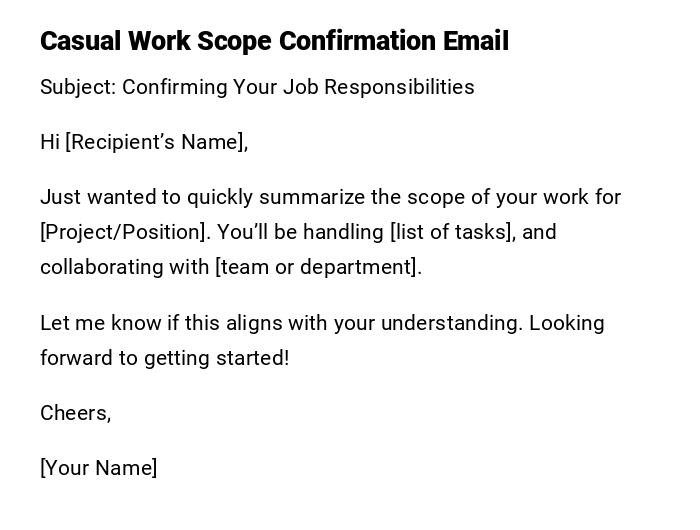Image resolution: width=700 pixels, height=530 pixels.
Task: Click the word 'Looking' in the second paragraph
Action: [x=567, y=323]
